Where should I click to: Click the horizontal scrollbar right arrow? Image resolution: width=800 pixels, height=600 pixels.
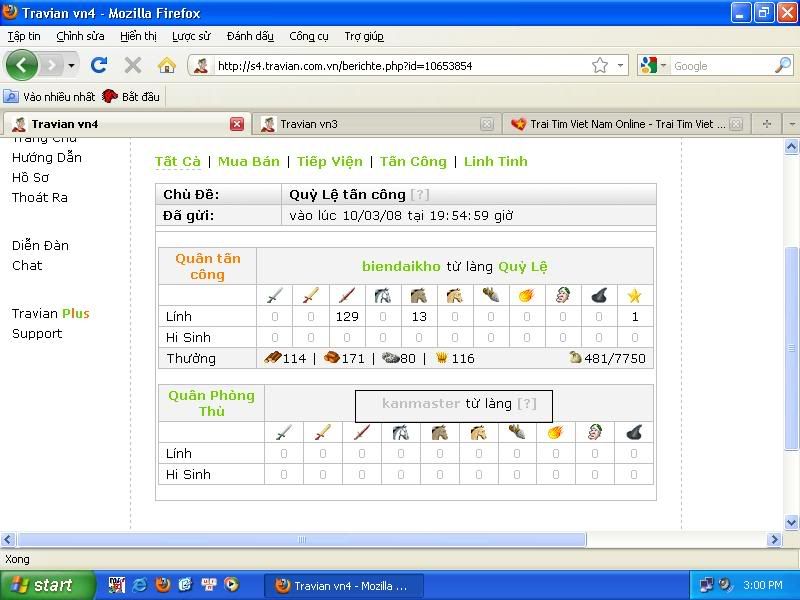click(x=774, y=539)
